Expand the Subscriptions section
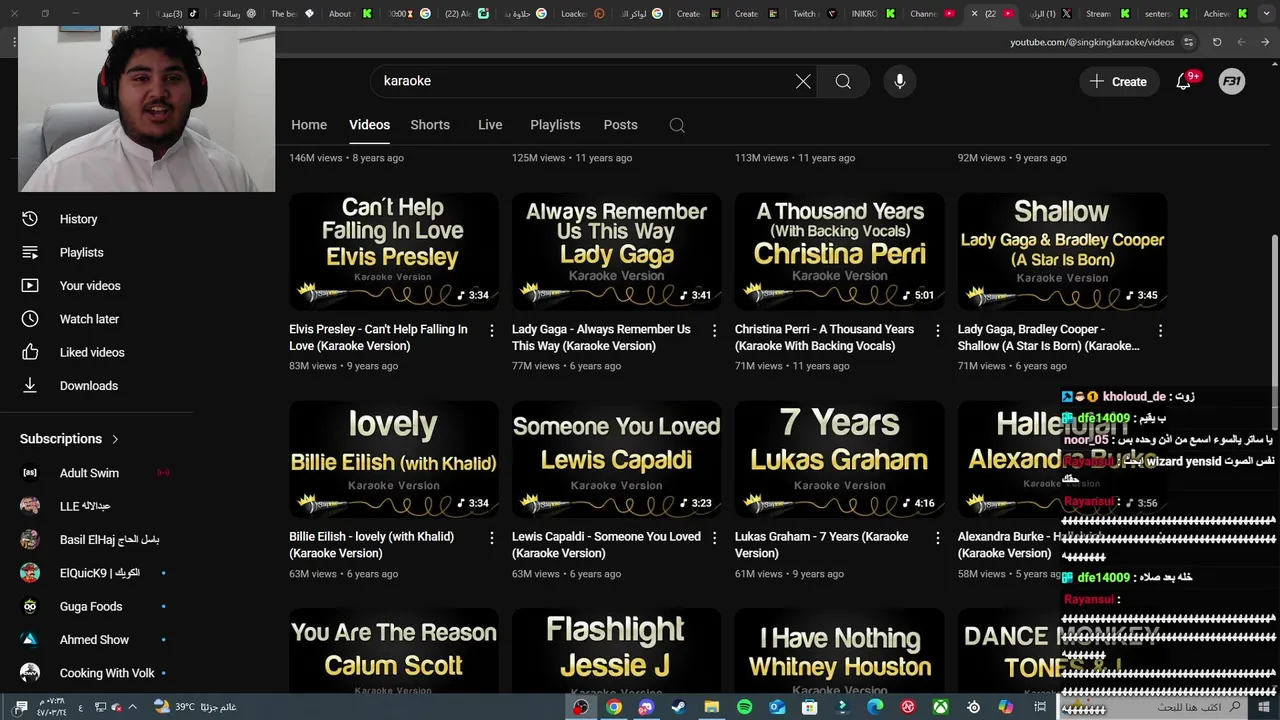Viewport: 1280px width, 720px height. 70,439
